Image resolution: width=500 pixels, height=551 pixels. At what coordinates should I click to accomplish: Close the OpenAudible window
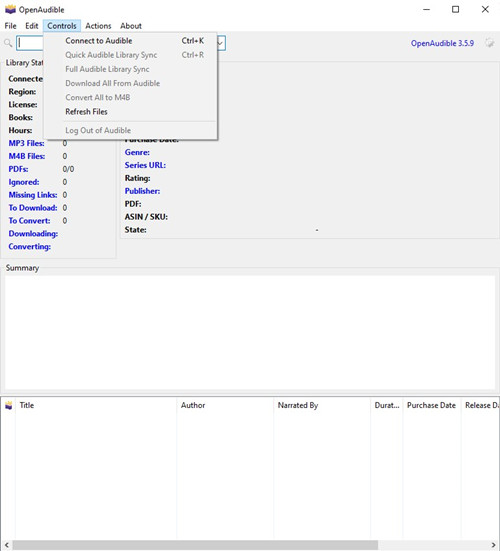[x=485, y=9]
